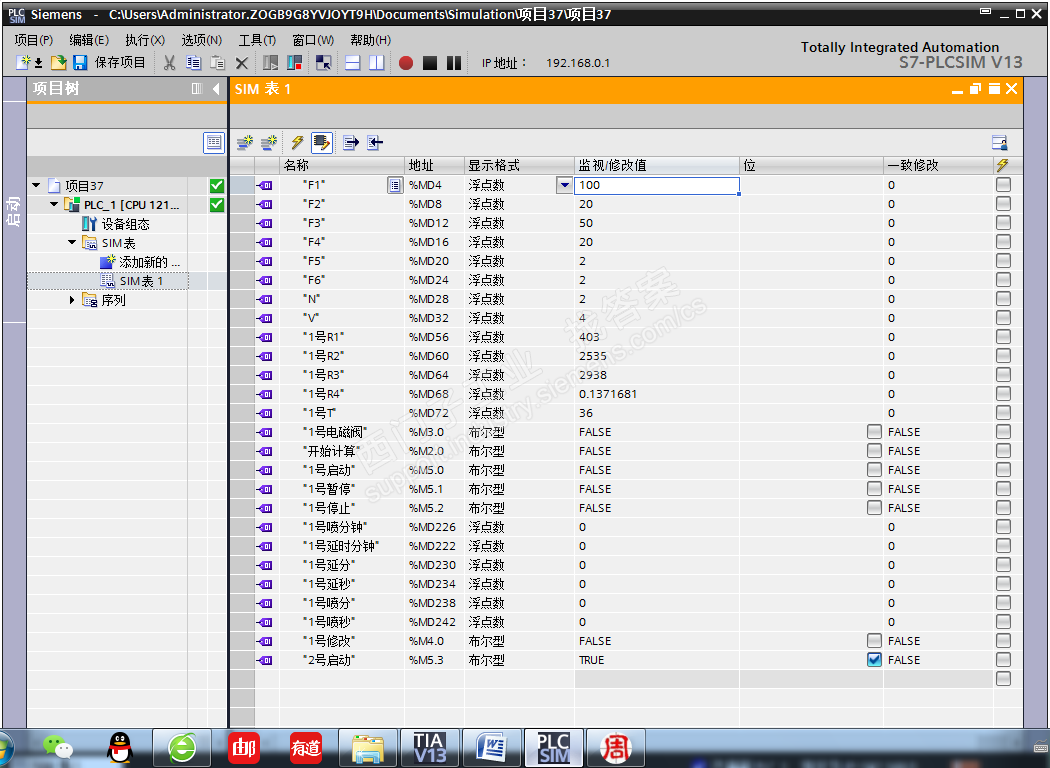
Task: Toggle bit checkbox for 1号修改 row
Action: click(874, 641)
